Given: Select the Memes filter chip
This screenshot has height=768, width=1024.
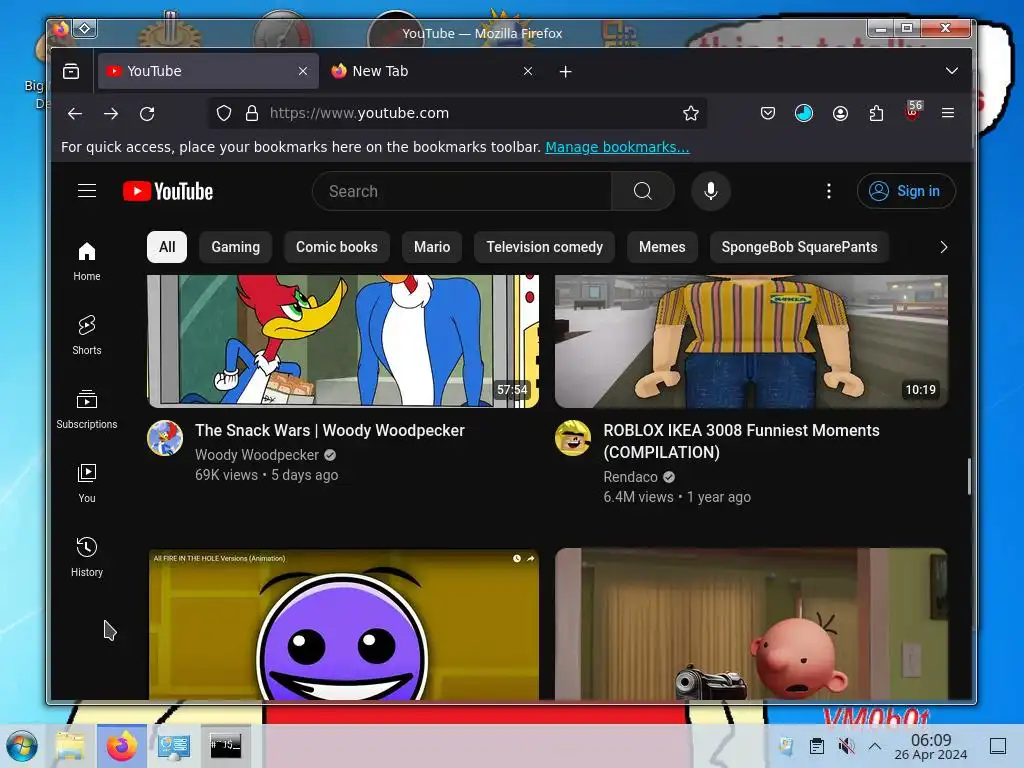Looking at the screenshot, I should [662, 247].
